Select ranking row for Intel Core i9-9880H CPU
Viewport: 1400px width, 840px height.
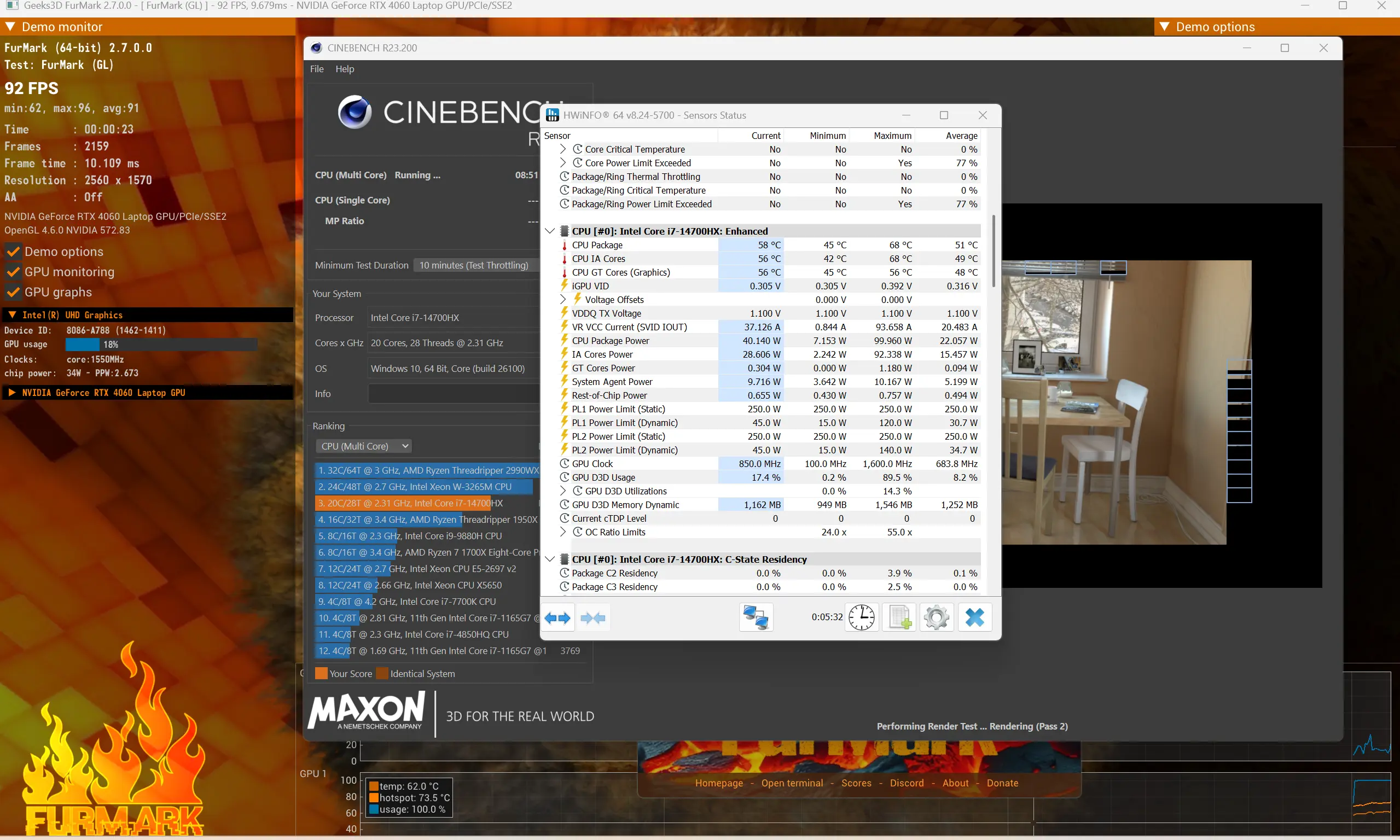click(426, 536)
